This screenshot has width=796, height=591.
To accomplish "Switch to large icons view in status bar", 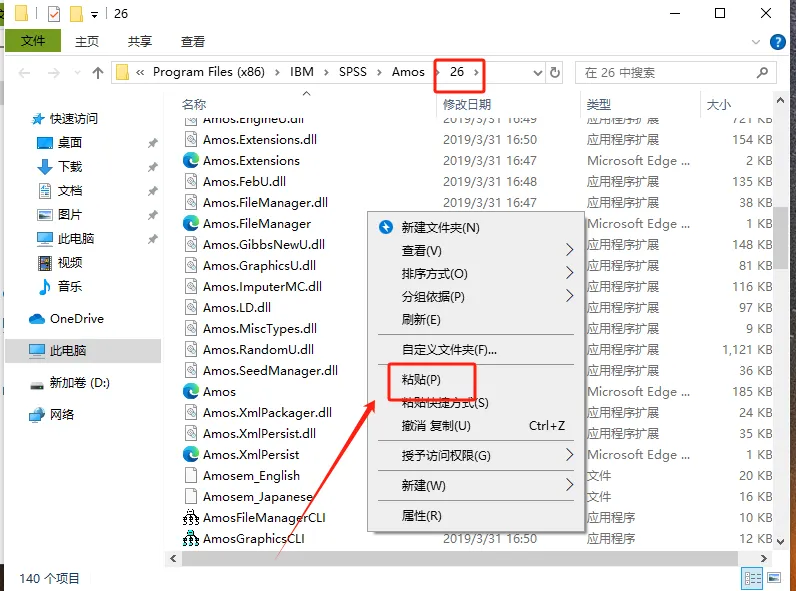I will pyautogui.click(x=774, y=578).
